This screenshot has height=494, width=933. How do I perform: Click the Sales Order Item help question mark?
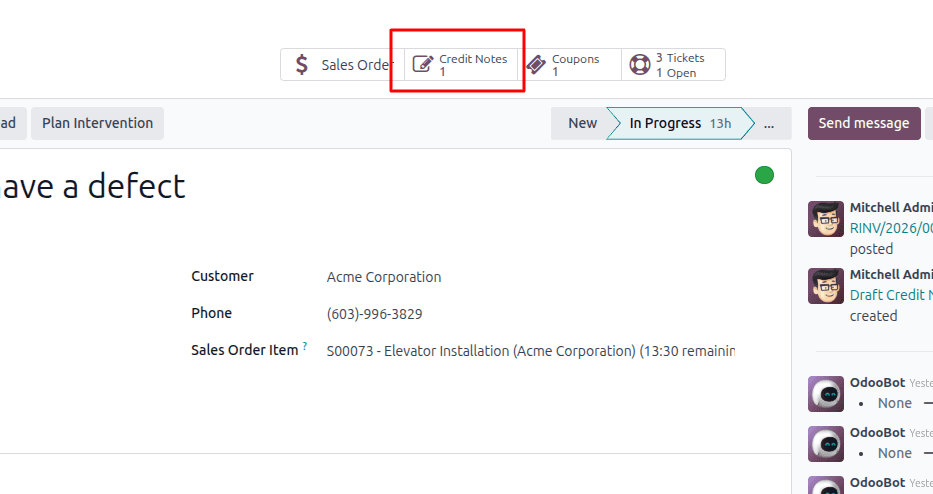pos(305,345)
